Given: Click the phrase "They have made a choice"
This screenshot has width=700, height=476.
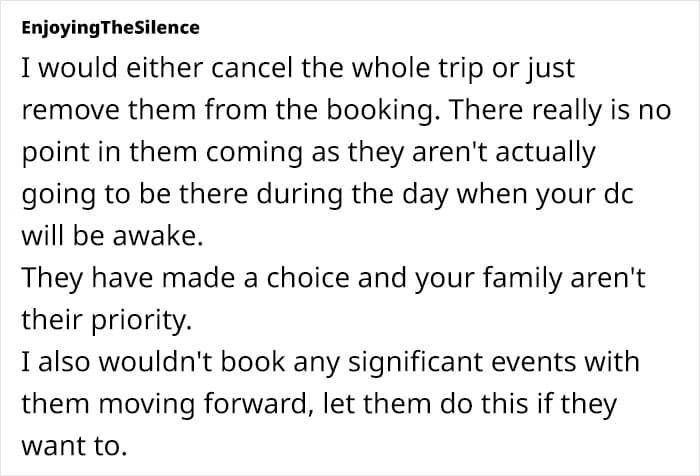Looking at the screenshot, I should (150, 282).
